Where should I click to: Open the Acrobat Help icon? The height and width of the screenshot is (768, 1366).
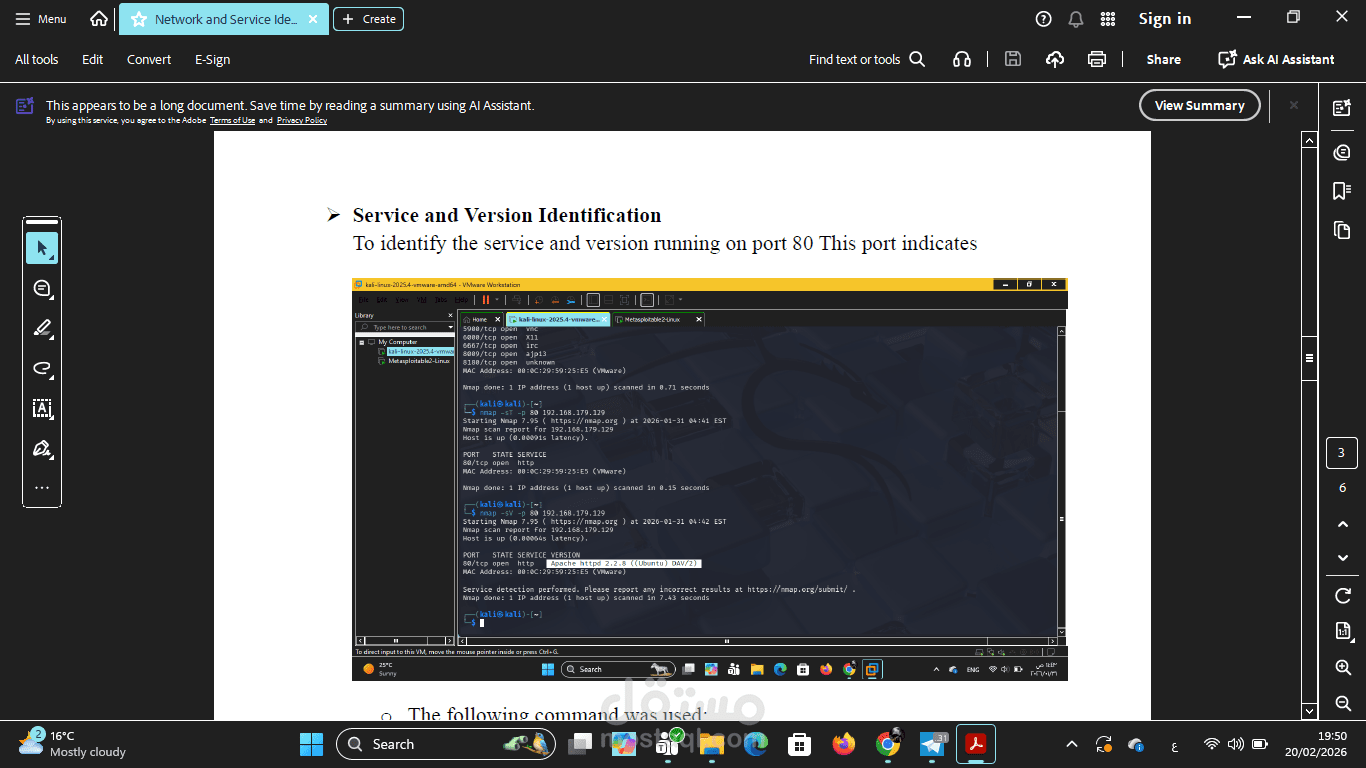[x=1044, y=19]
